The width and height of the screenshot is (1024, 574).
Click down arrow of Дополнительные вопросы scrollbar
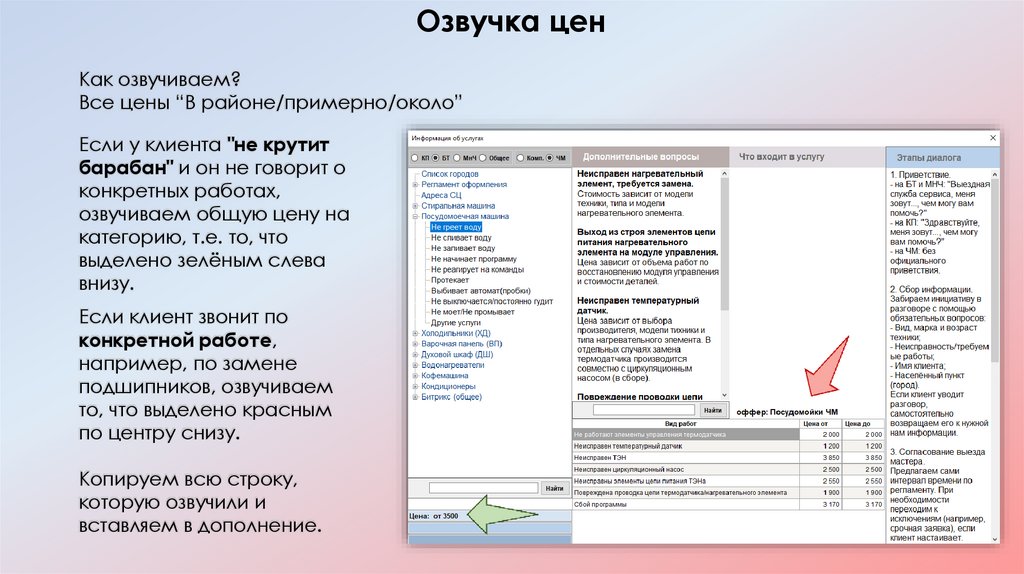point(724,396)
